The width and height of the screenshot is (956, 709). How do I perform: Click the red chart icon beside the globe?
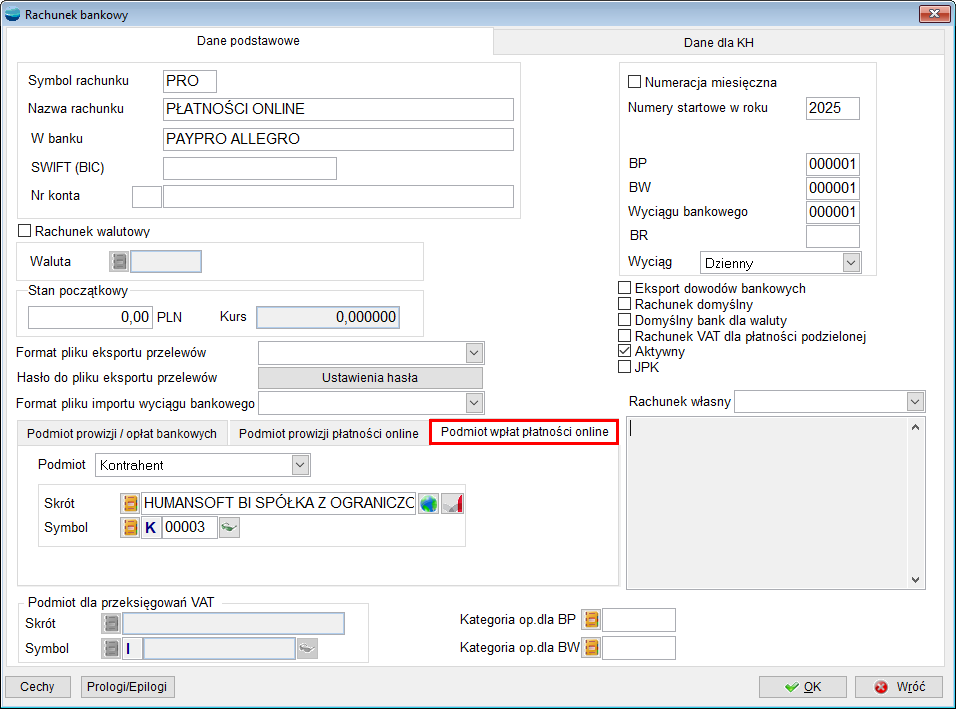click(x=453, y=504)
